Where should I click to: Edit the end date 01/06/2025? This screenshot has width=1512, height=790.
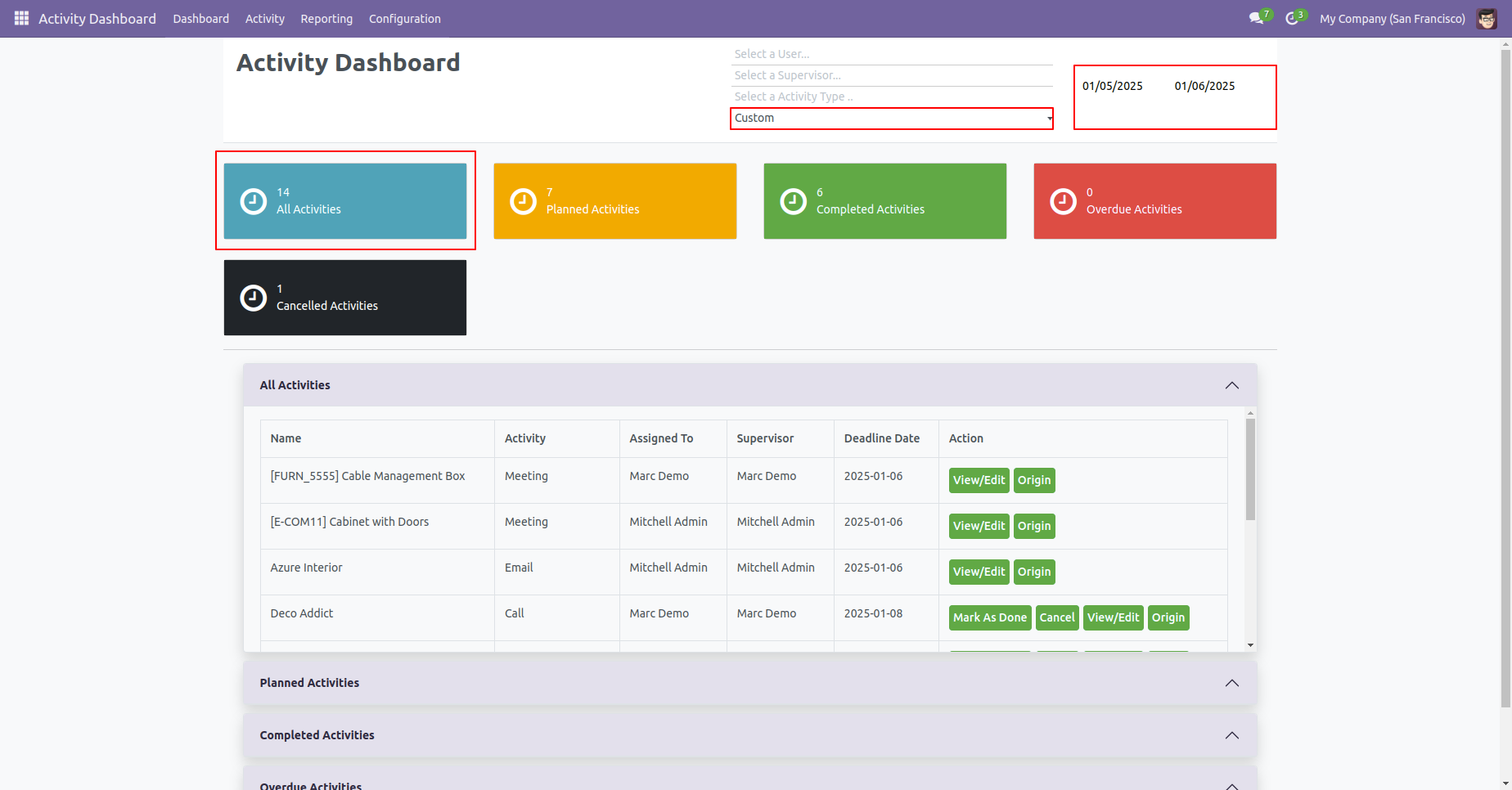(x=1204, y=86)
